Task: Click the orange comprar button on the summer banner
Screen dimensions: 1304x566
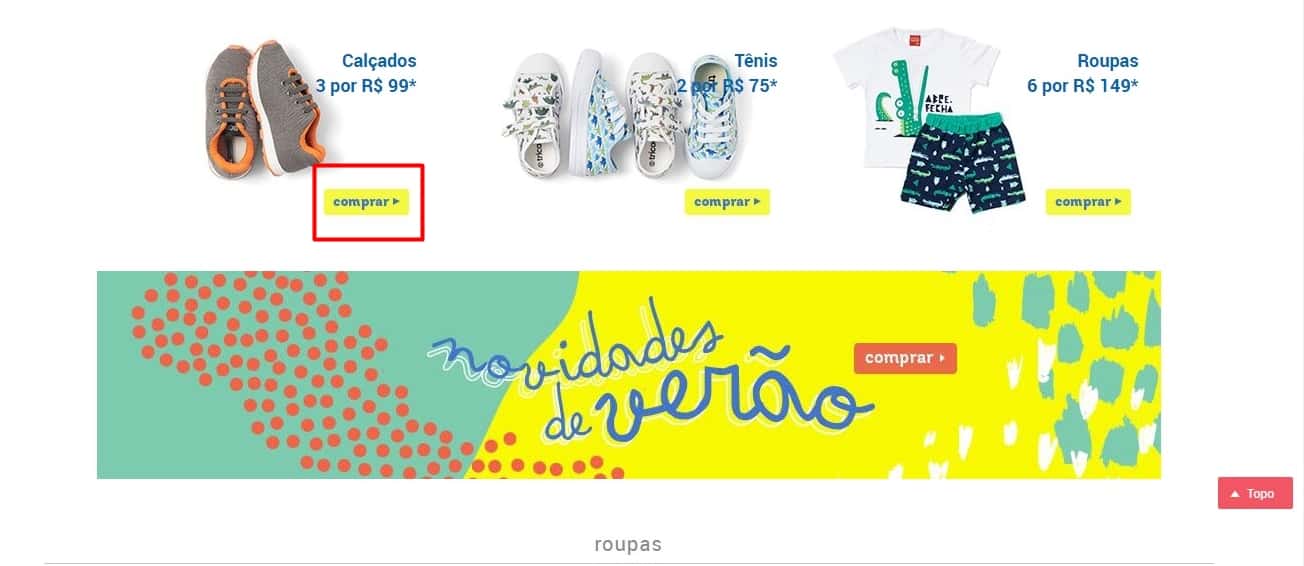Action: pyautogui.click(x=905, y=358)
